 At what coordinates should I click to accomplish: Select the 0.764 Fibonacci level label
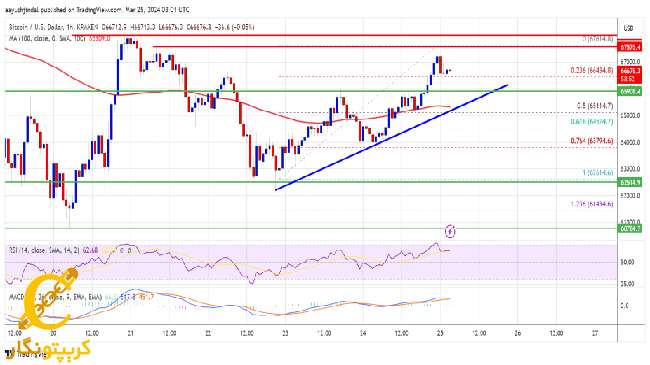[592, 141]
